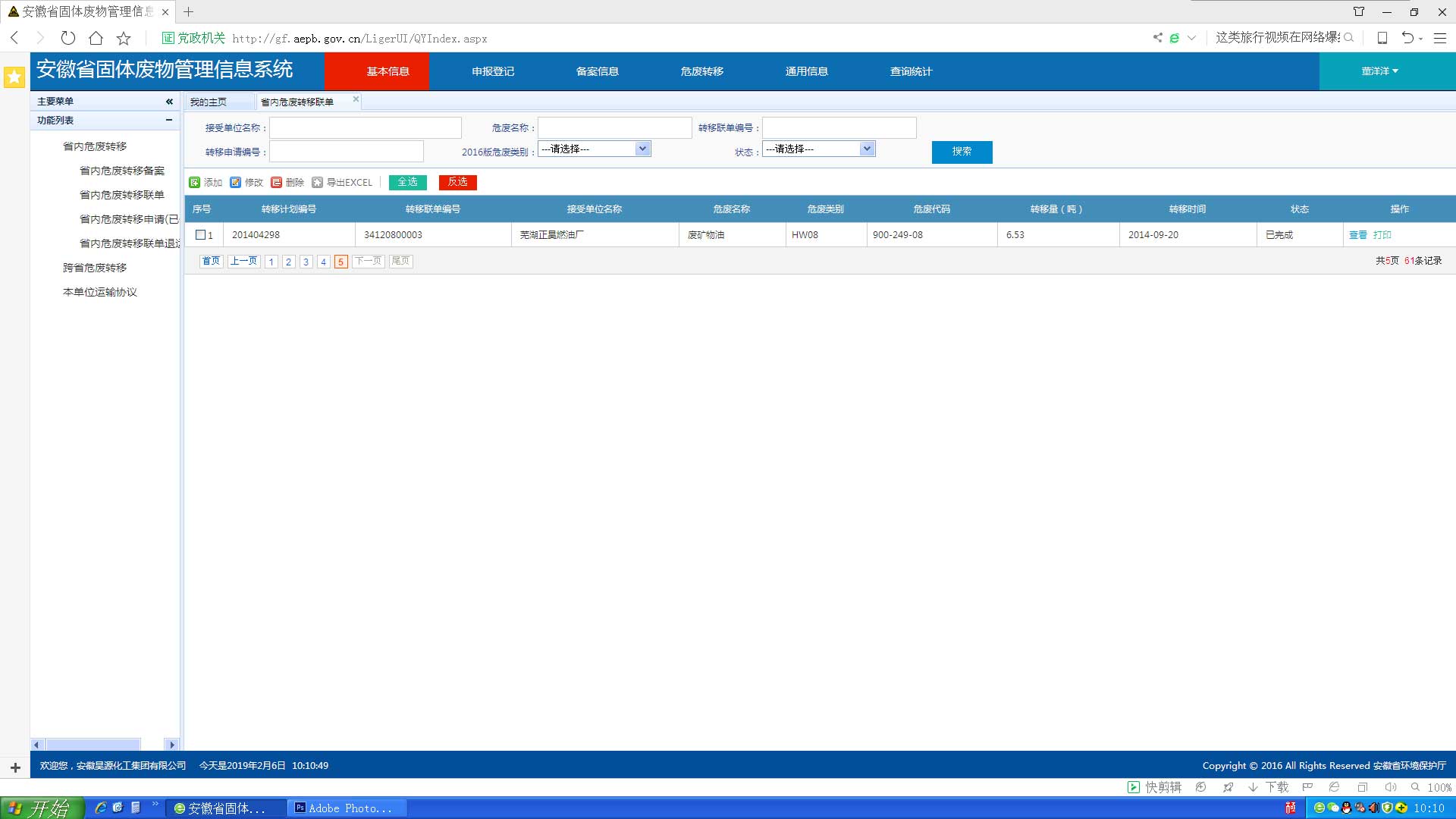Open the 危废转移 top menu

click(x=701, y=71)
